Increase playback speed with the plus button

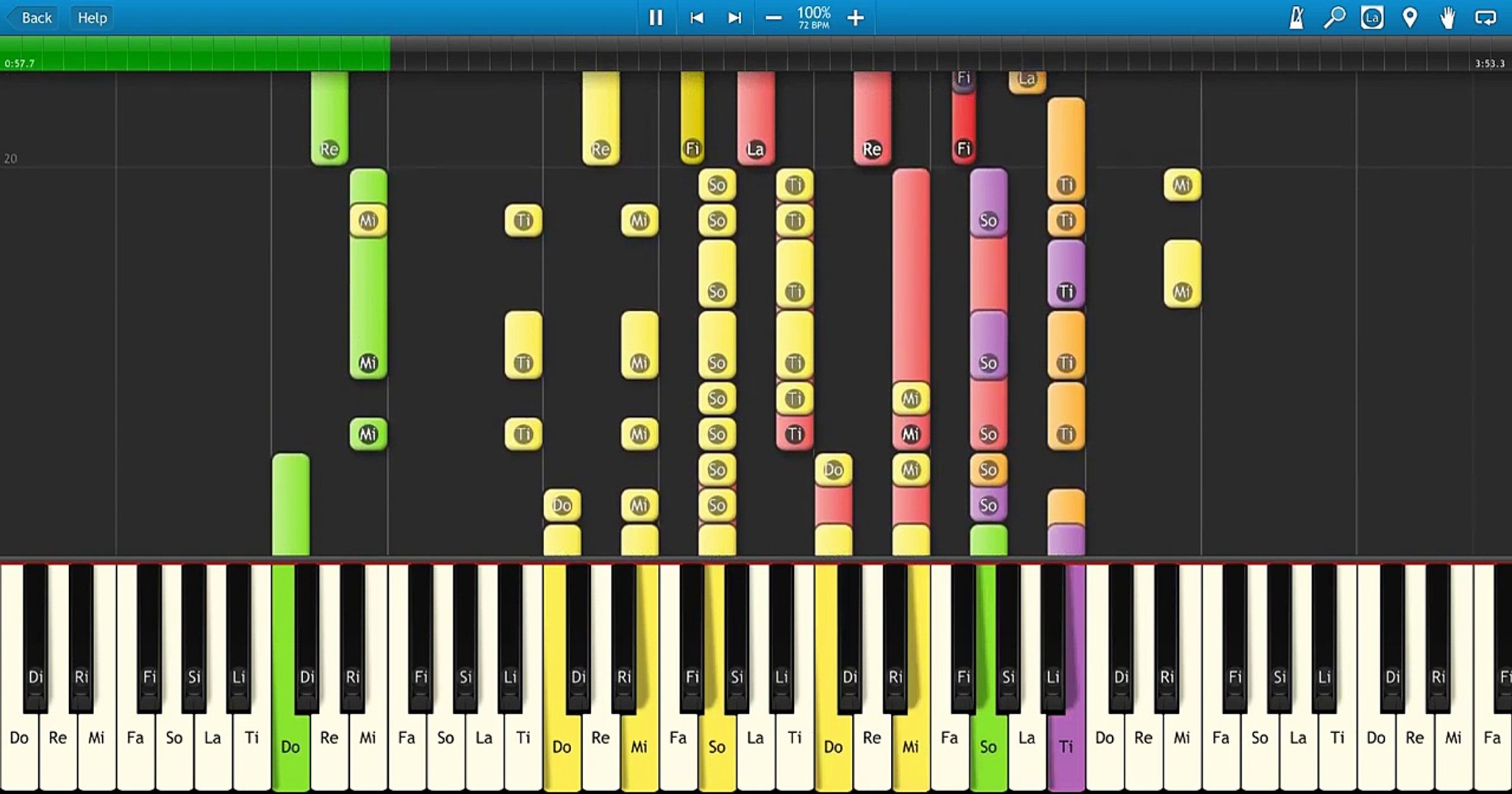[x=855, y=18]
